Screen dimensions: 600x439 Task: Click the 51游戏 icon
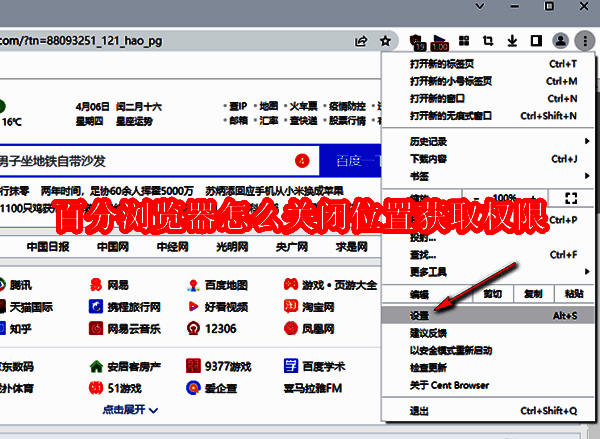click(x=96, y=388)
